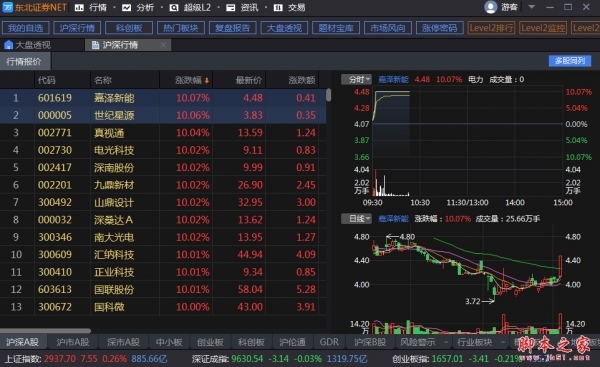Screen dimensions: 600x367
Task: Select stock row 嘉泽新能
Action: [x=163, y=98]
